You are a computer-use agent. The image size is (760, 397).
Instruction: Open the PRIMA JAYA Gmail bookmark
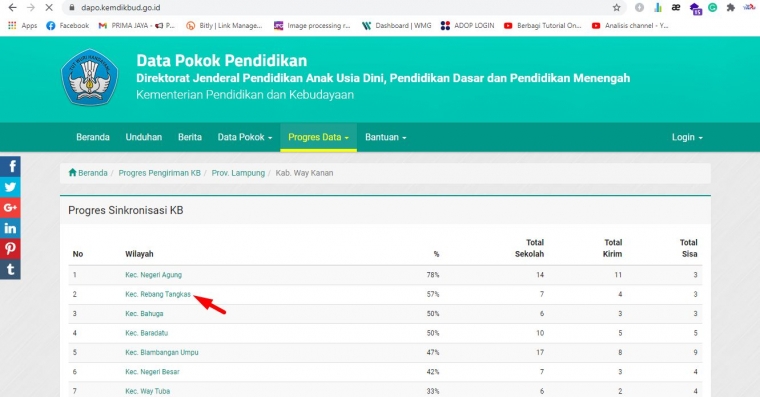pyautogui.click(x=136, y=26)
